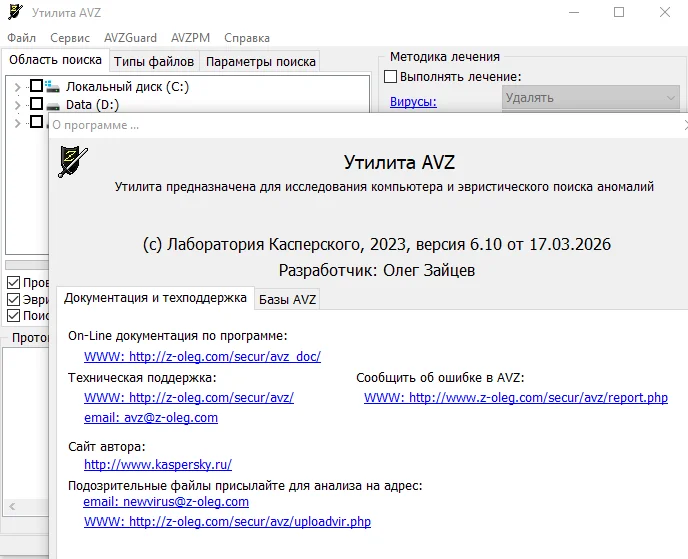
Task: Expand the Data (D:) tree node
Action: coord(18,105)
